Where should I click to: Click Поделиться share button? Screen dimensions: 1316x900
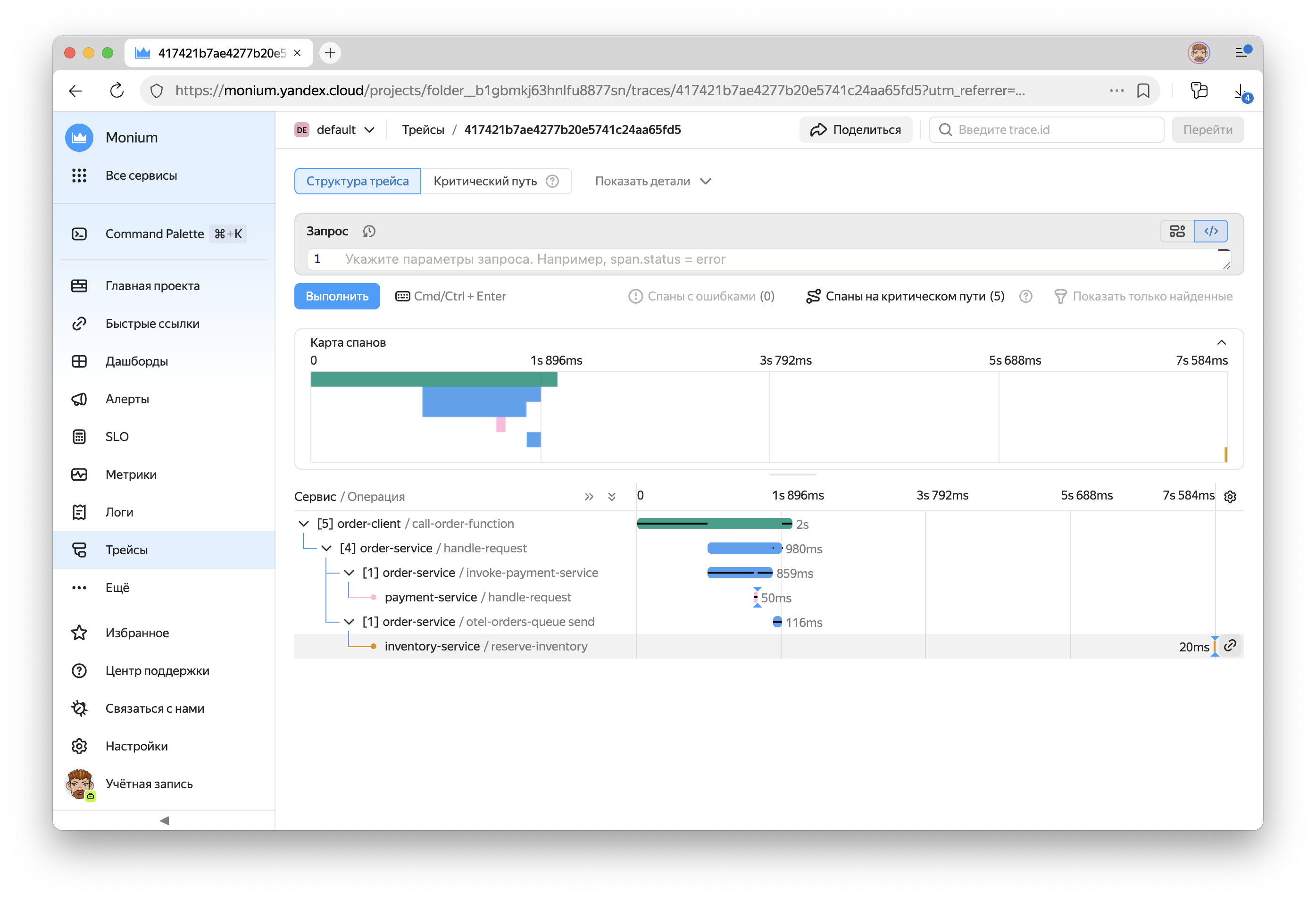pyautogui.click(x=856, y=130)
